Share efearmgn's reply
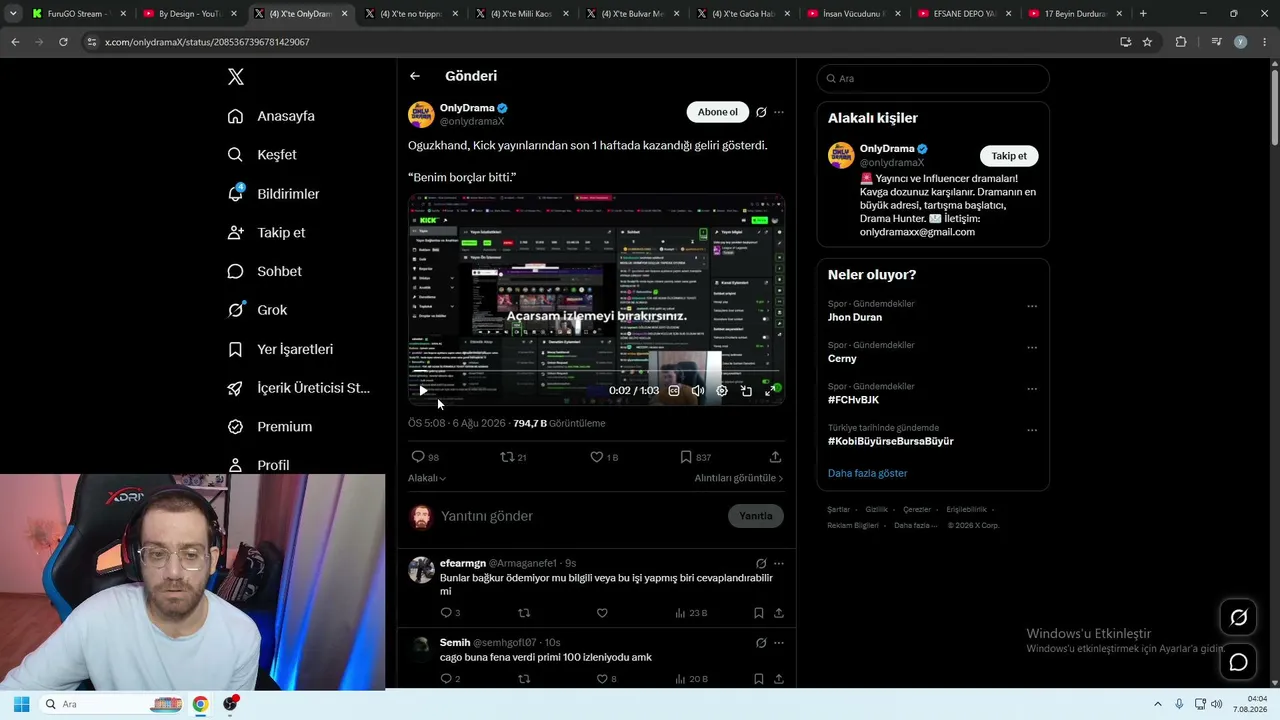Image resolution: width=1280 pixels, height=720 pixels. pyautogui.click(x=779, y=613)
